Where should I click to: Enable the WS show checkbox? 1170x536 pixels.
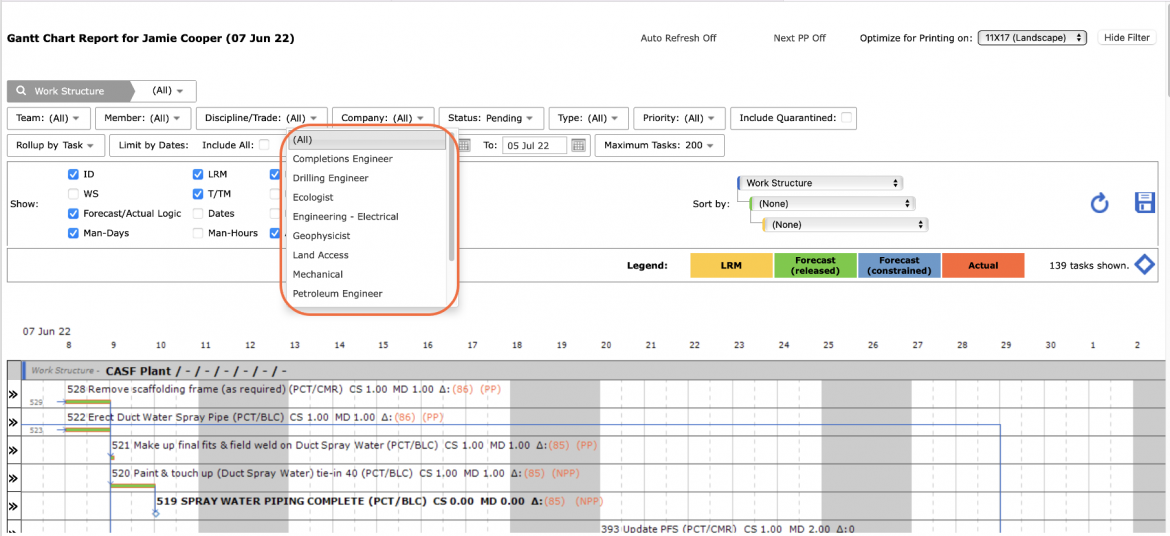click(x=73, y=193)
